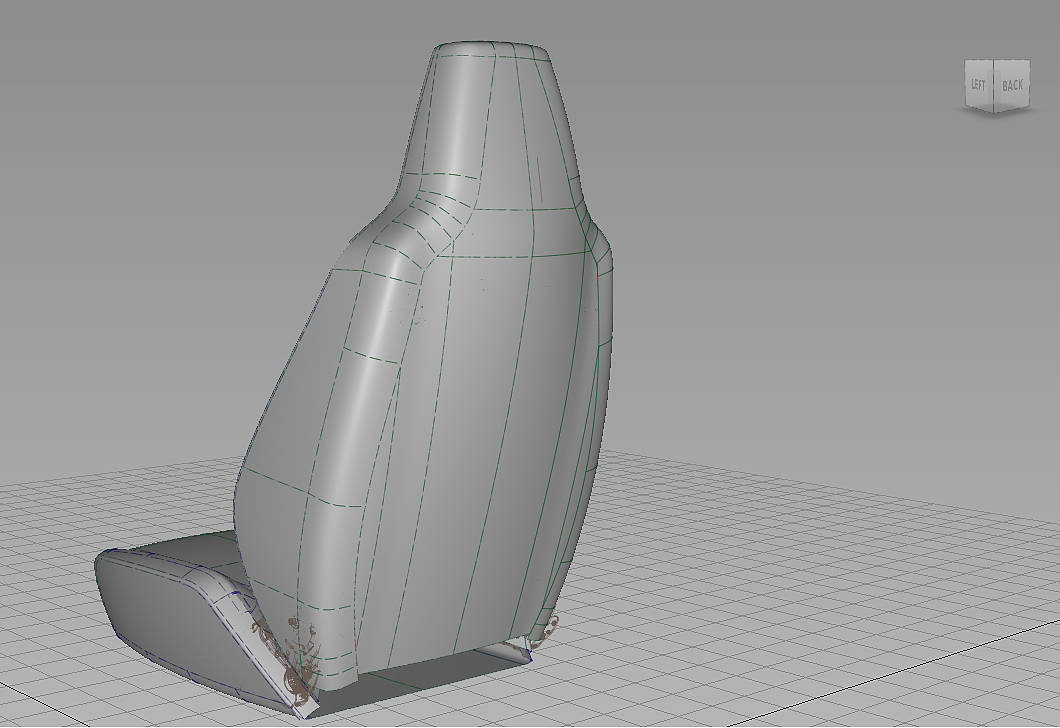The height and width of the screenshot is (728, 1060).
Task: Click the LEFT face of the ViewCube
Action: point(978,84)
